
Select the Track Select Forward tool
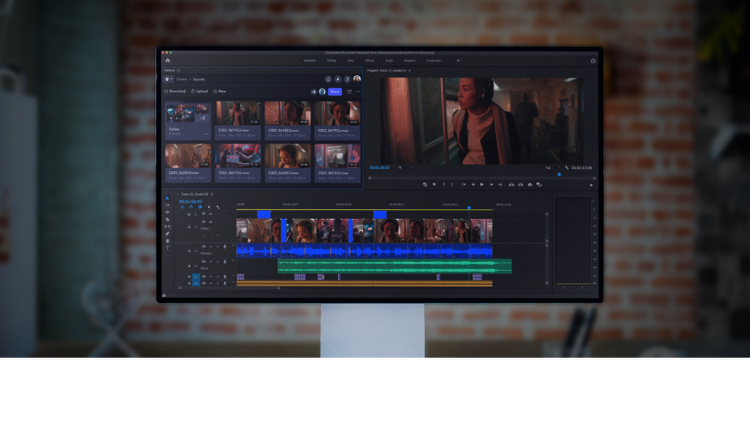[x=167, y=205]
